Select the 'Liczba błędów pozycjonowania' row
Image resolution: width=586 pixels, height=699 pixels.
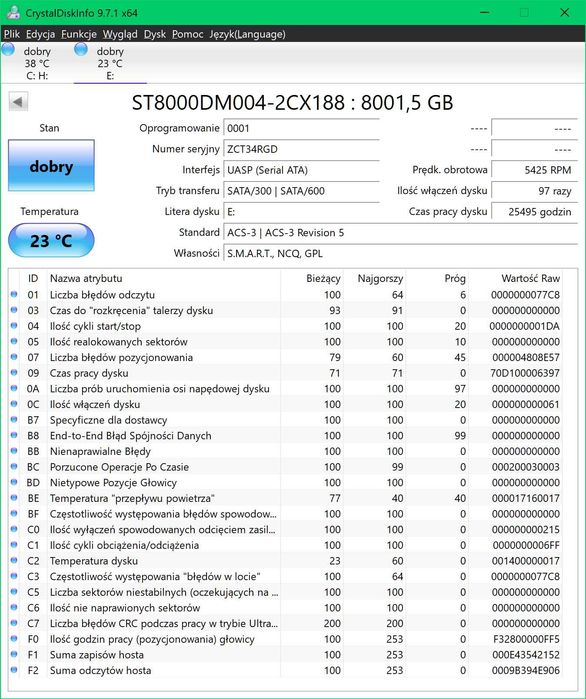coord(285,357)
